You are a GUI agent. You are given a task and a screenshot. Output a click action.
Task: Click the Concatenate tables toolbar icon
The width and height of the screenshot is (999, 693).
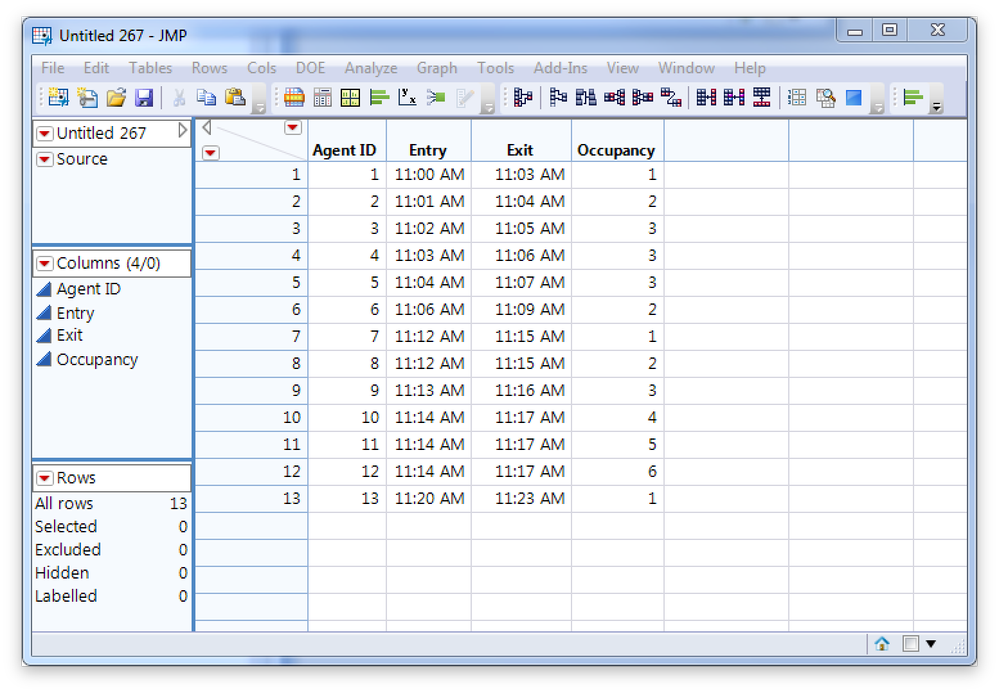(762, 97)
